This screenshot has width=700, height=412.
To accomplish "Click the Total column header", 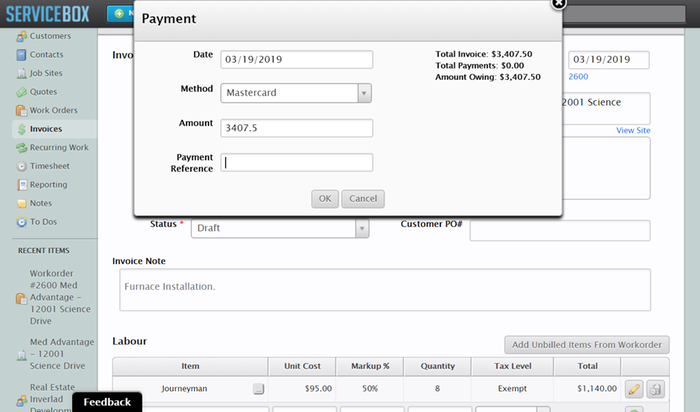I will click(588, 366).
